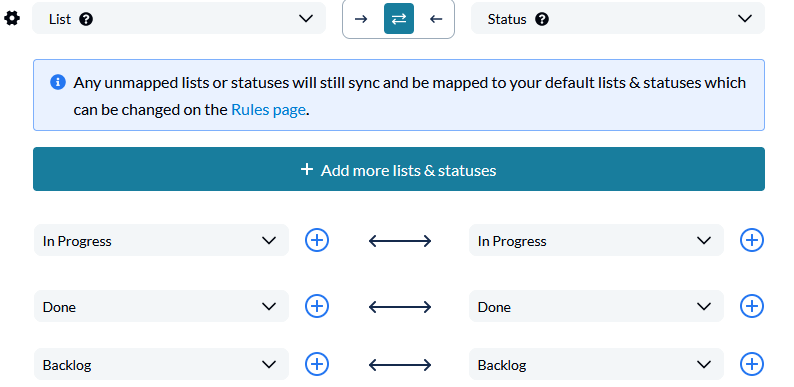Viewport: 794px width, 387px height.
Task: Follow the Rules page link
Action: [x=268, y=109]
